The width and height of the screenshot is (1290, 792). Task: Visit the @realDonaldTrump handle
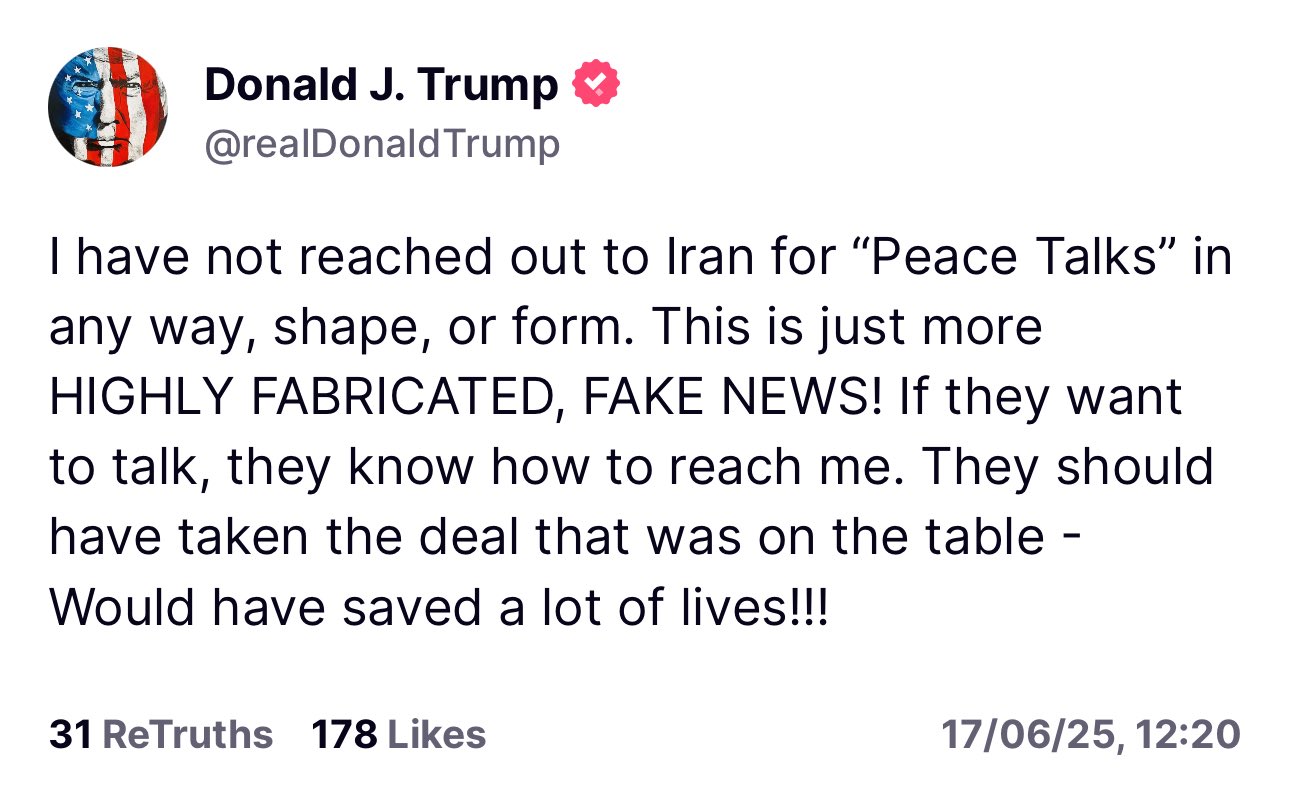382,145
